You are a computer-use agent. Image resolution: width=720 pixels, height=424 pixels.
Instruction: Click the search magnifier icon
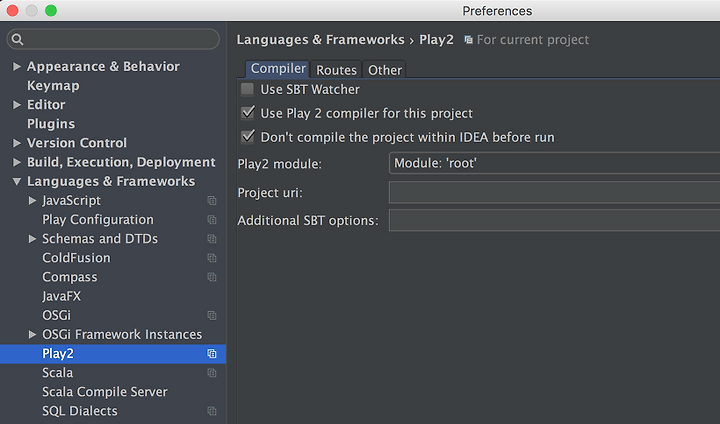17,40
